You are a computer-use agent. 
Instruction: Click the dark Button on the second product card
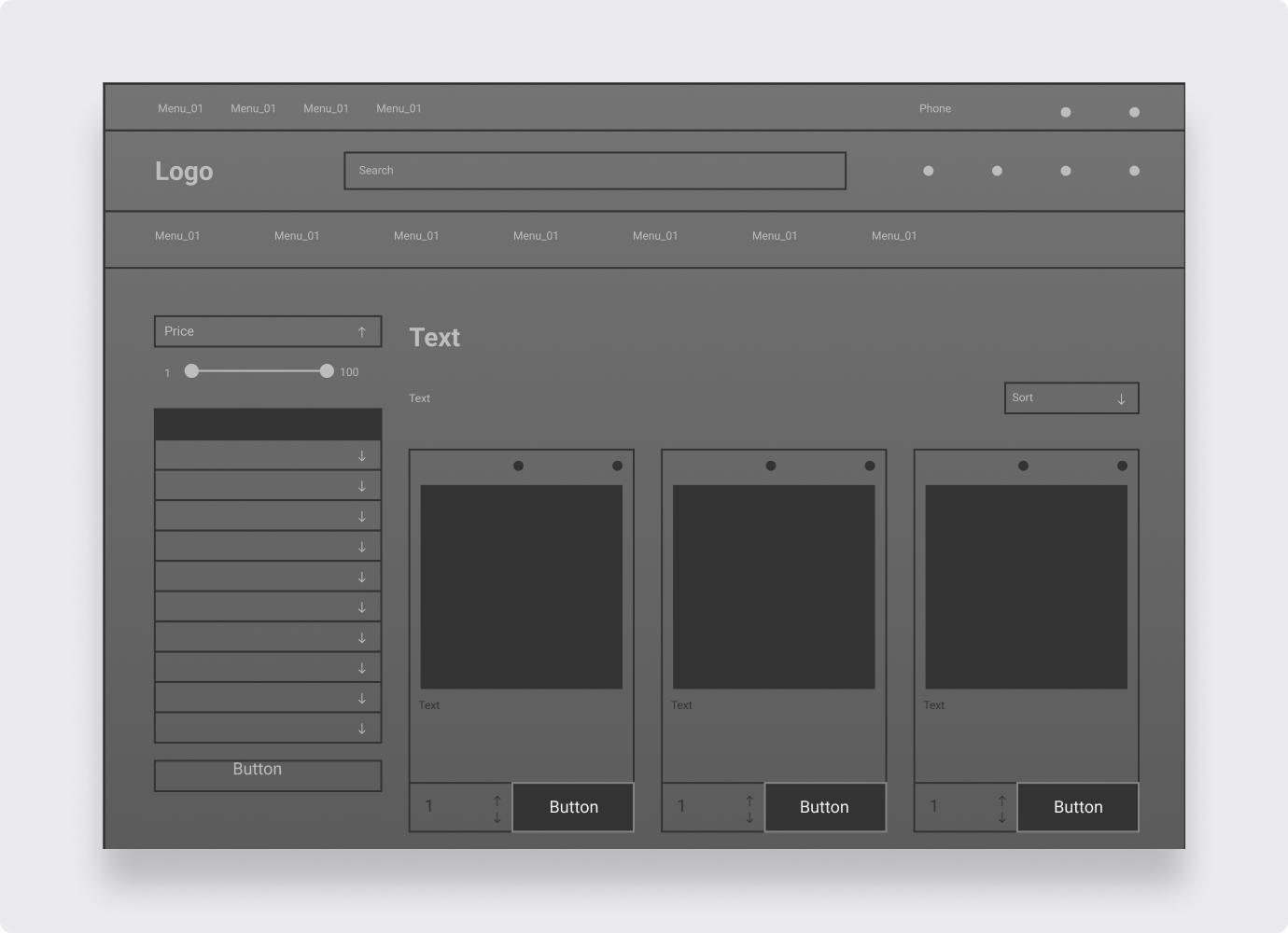tap(825, 807)
